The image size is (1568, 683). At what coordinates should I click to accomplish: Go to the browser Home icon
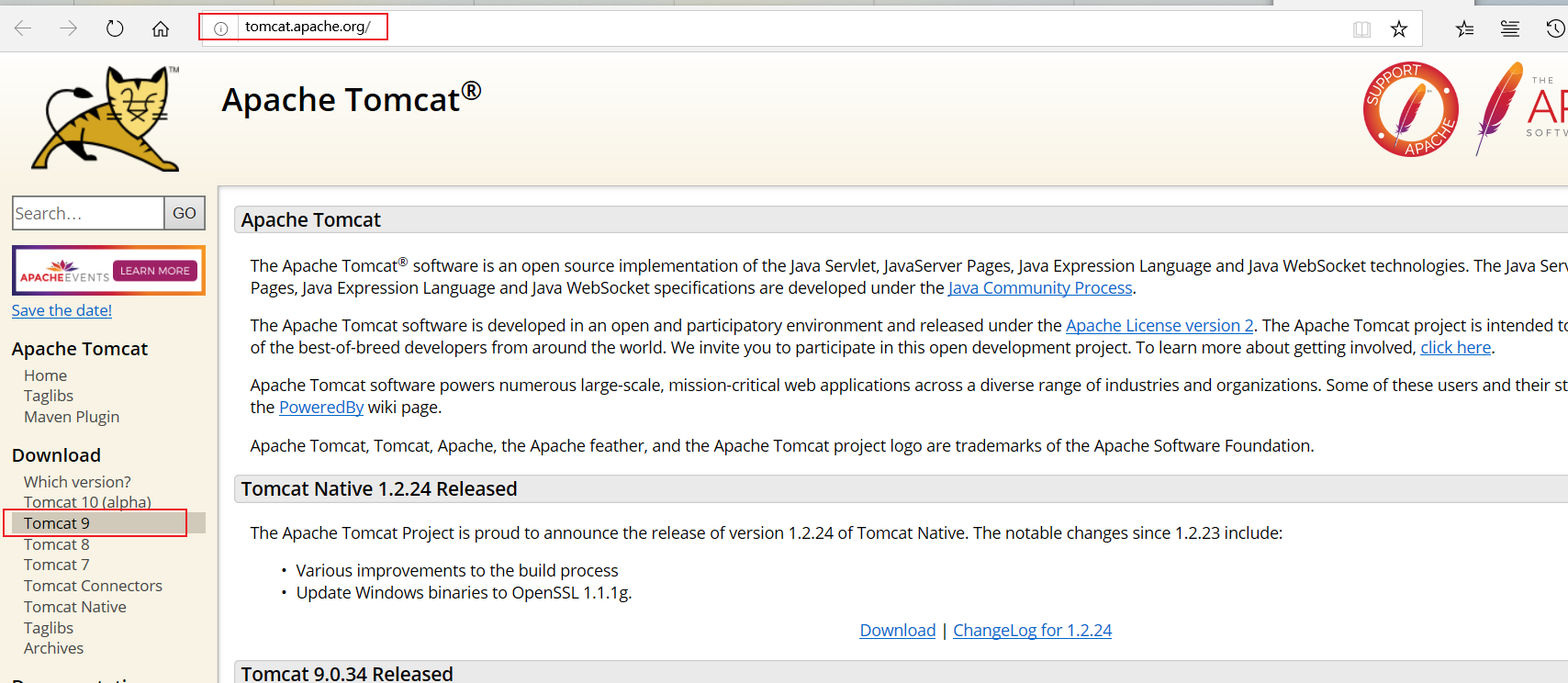[x=161, y=28]
